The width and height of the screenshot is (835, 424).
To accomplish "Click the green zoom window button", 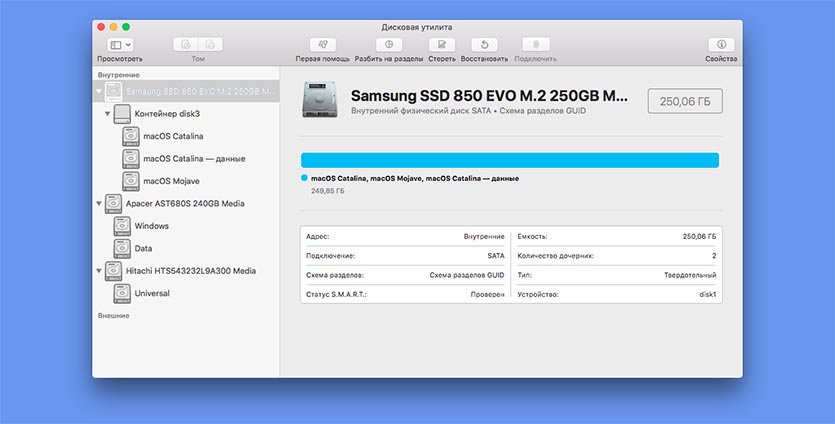I will (x=126, y=27).
